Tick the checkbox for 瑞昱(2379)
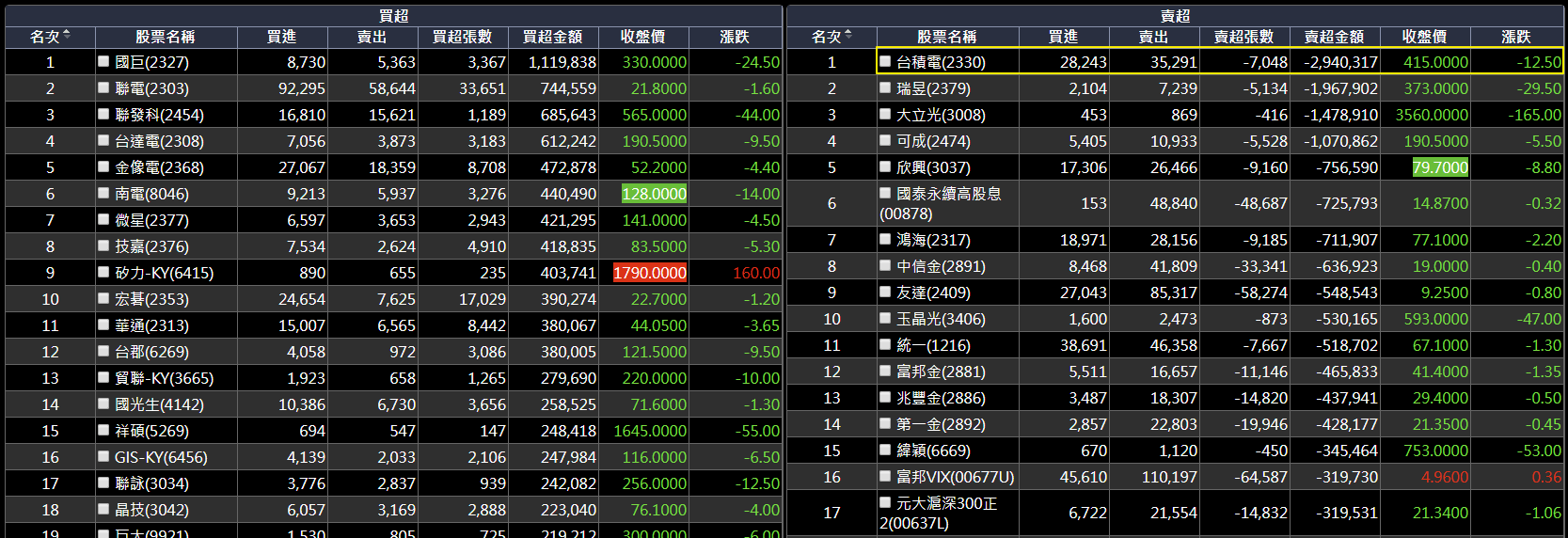The width and height of the screenshot is (1568, 538). tap(885, 87)
